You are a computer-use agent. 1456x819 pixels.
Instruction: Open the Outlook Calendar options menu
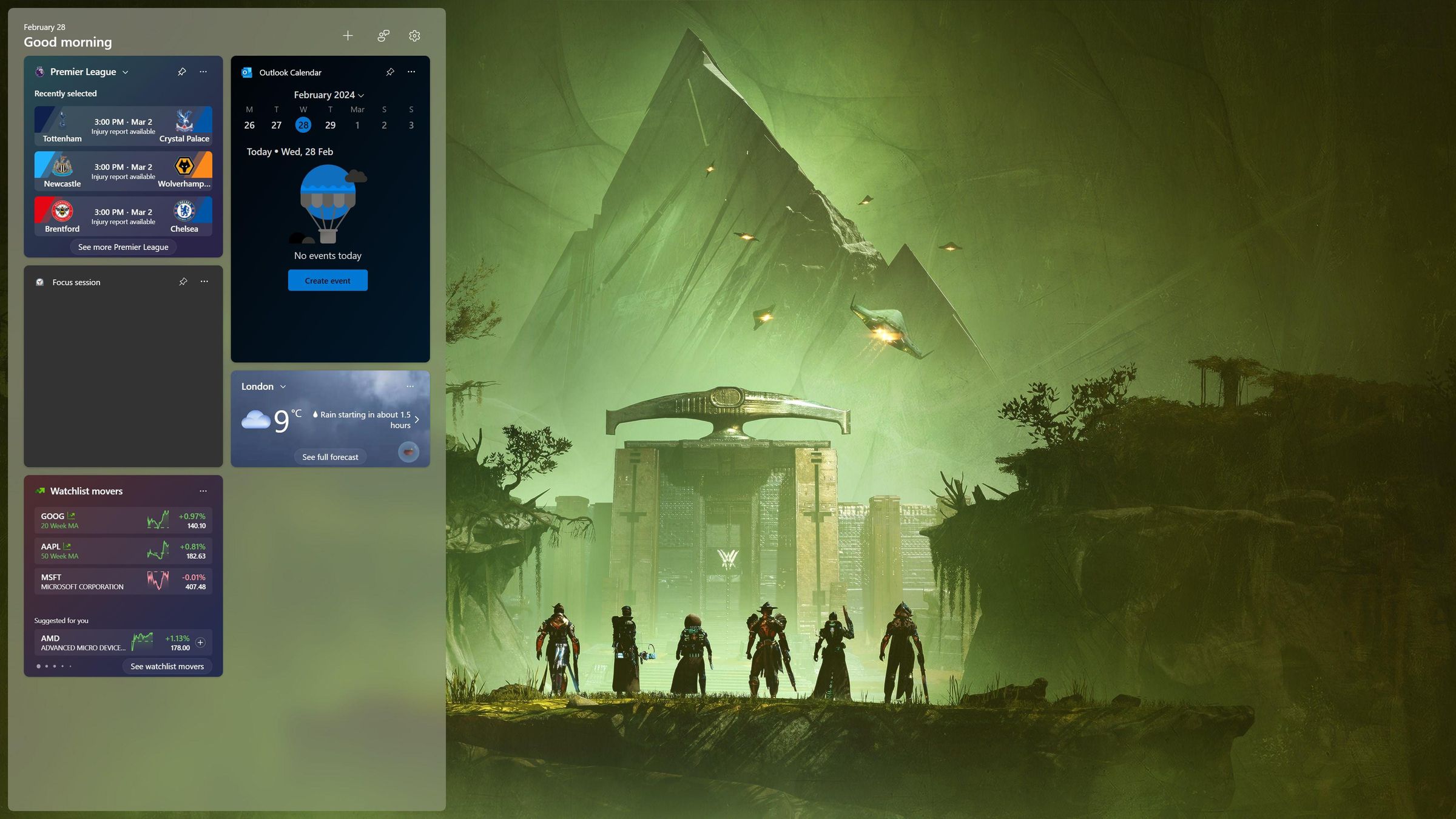(412, 72)
